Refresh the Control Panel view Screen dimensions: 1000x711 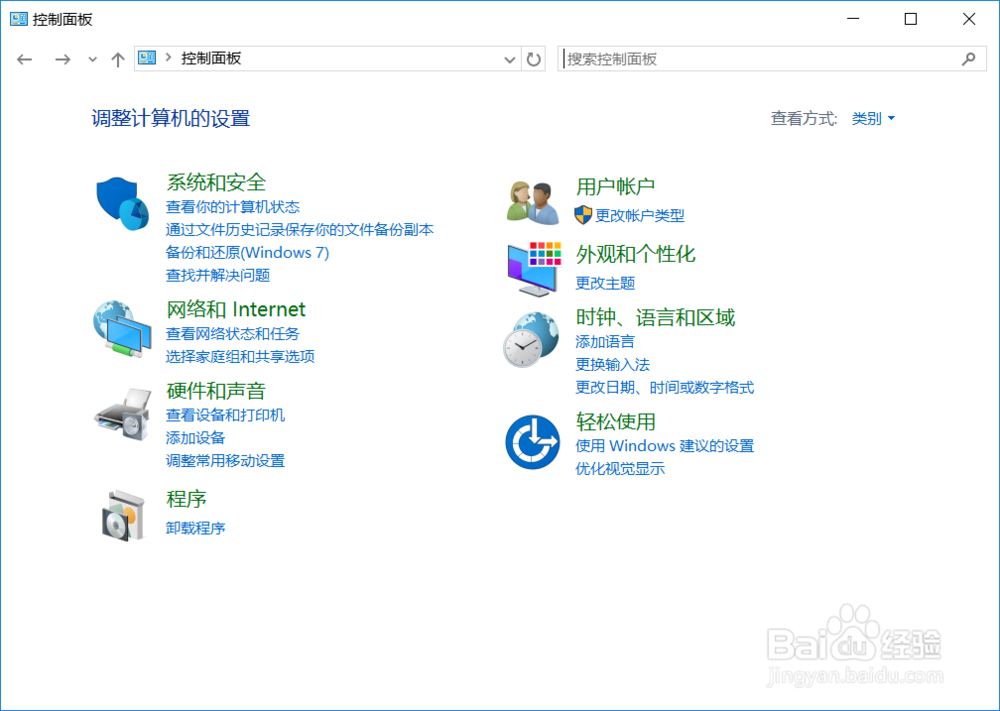coord(533,59)
